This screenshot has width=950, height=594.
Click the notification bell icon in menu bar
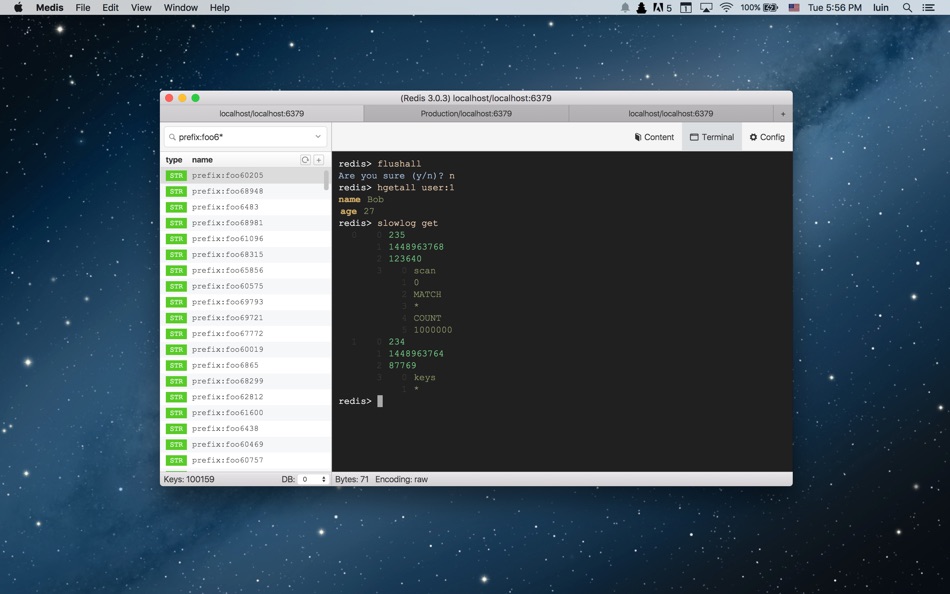click(625, 7)
